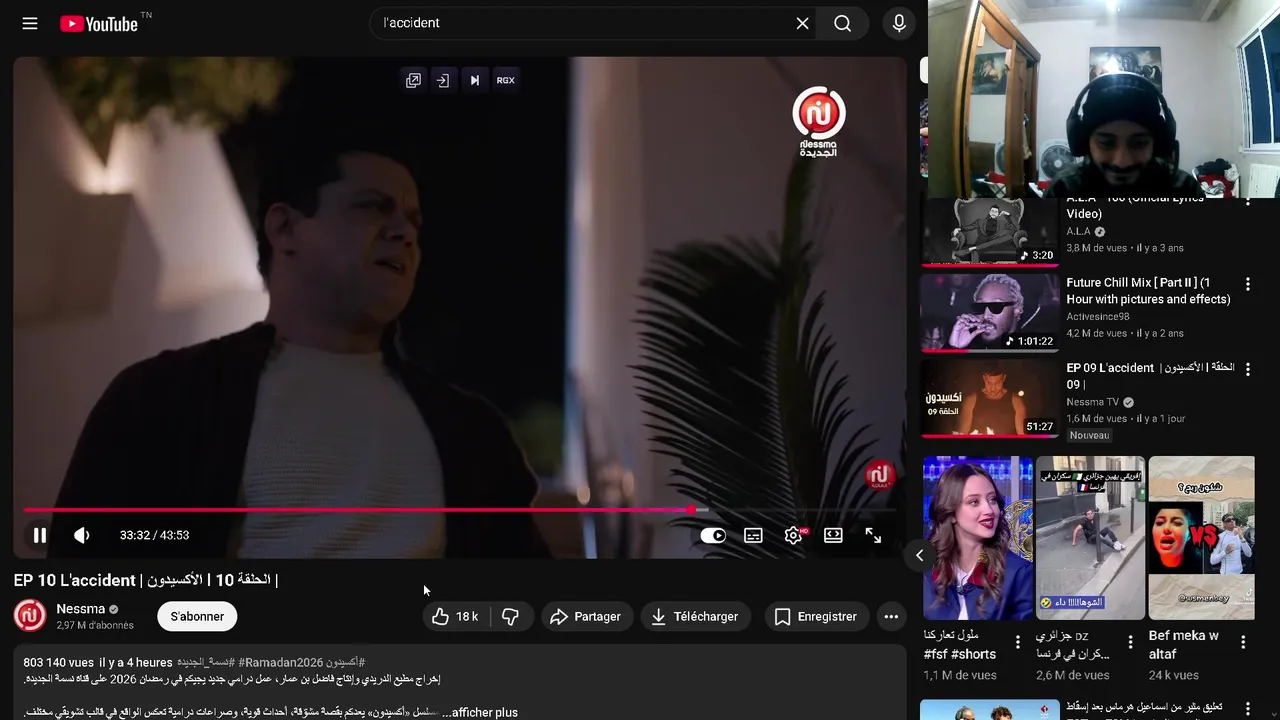Image resolution: width=1280 pixels, height=720 pixels.
Task: Open the pop-out window icon above the video
Action: 413,80
